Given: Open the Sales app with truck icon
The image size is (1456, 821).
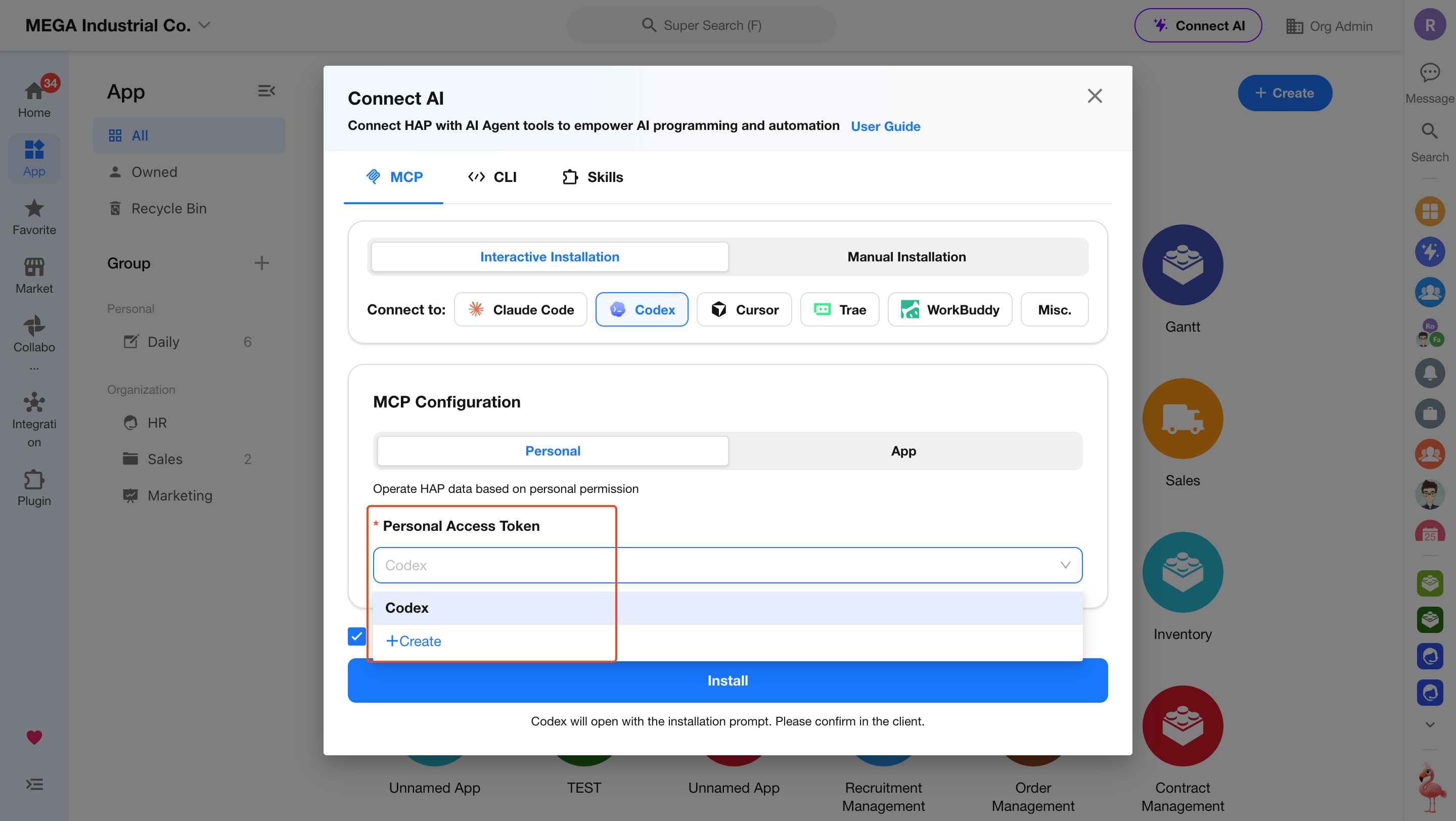Looking at the screenshot, I should pos(1182,418).
